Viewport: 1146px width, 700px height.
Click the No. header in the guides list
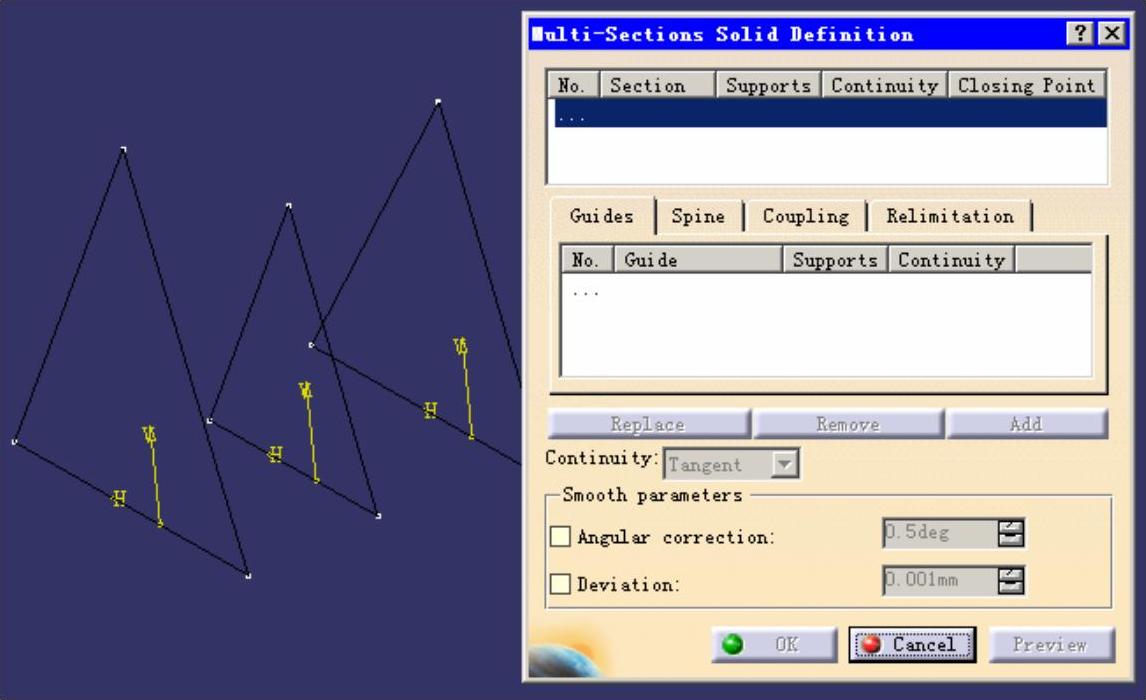click(x=587, y=259)
